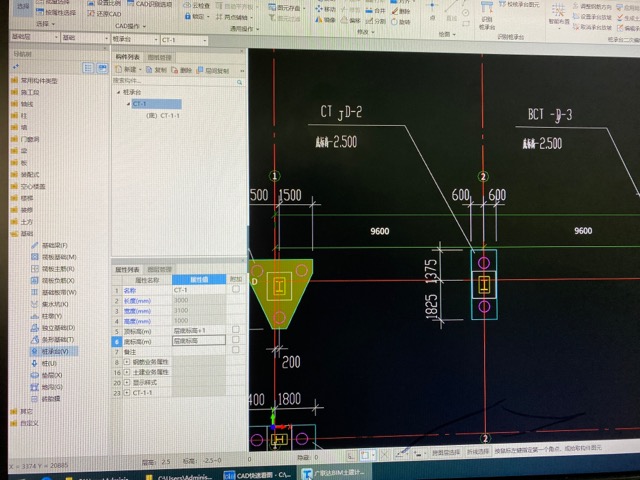Tick the 附加 checkbox for 顶标高(m) row

point(236,329)
